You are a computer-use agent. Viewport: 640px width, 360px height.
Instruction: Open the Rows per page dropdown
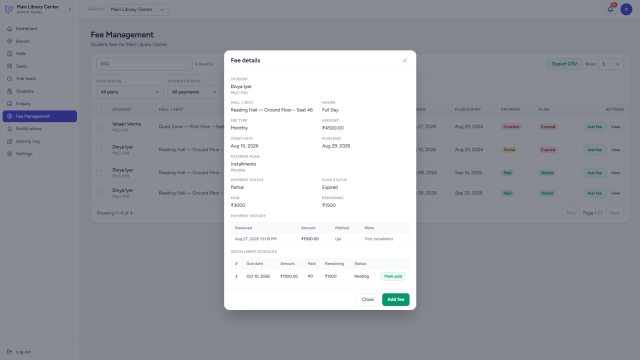point(611,64)
